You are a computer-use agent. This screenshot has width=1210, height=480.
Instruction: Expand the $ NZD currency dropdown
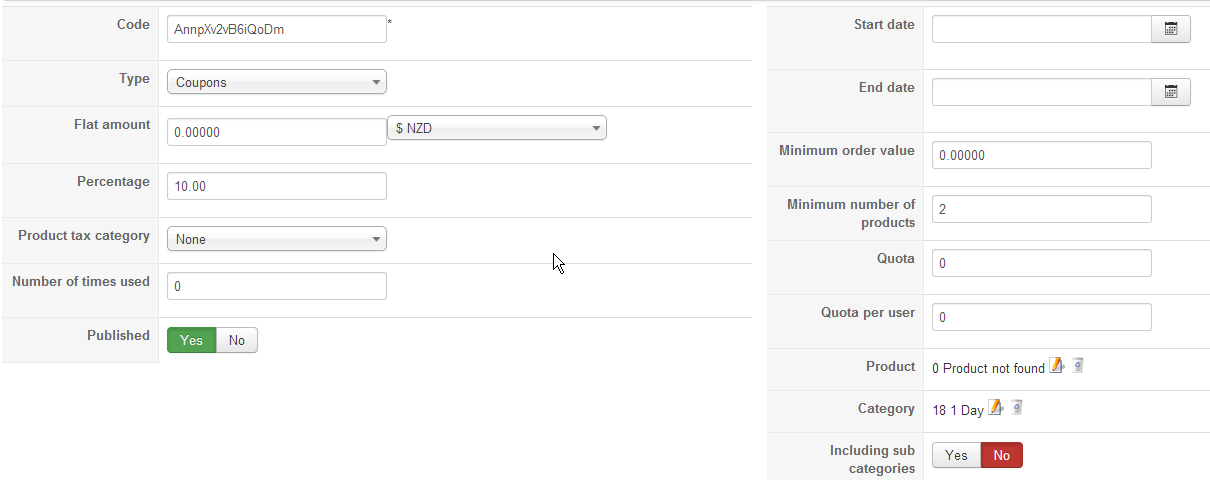coord(496,128)
